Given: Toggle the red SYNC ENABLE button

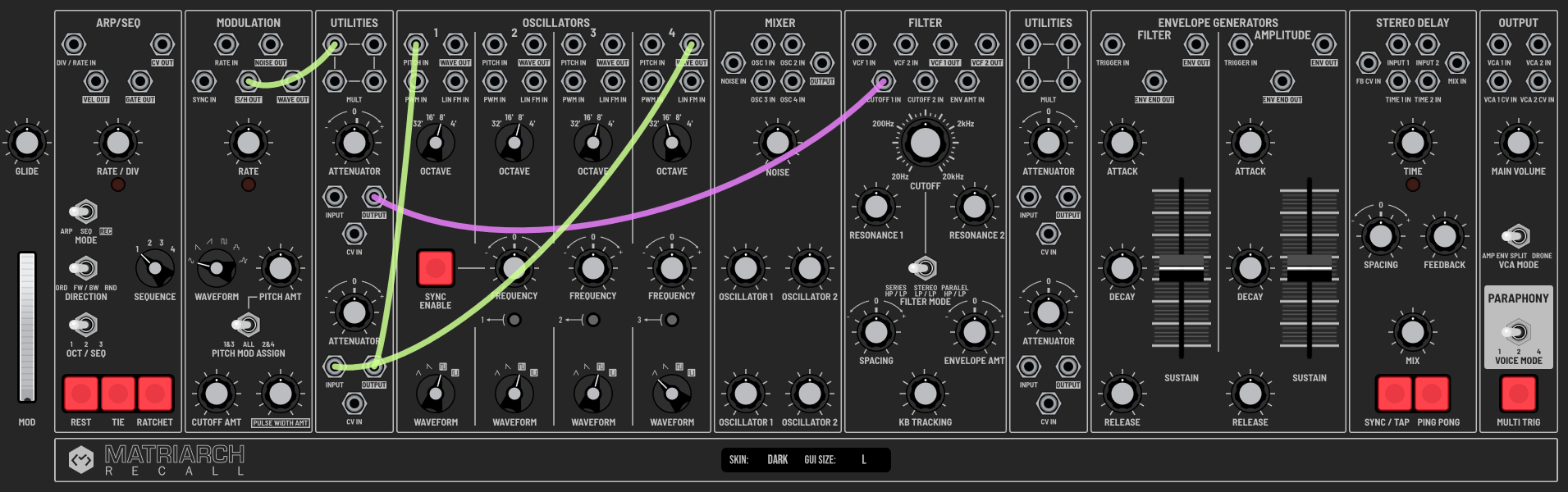Looking at the screenshot, I should coord(436,268).
